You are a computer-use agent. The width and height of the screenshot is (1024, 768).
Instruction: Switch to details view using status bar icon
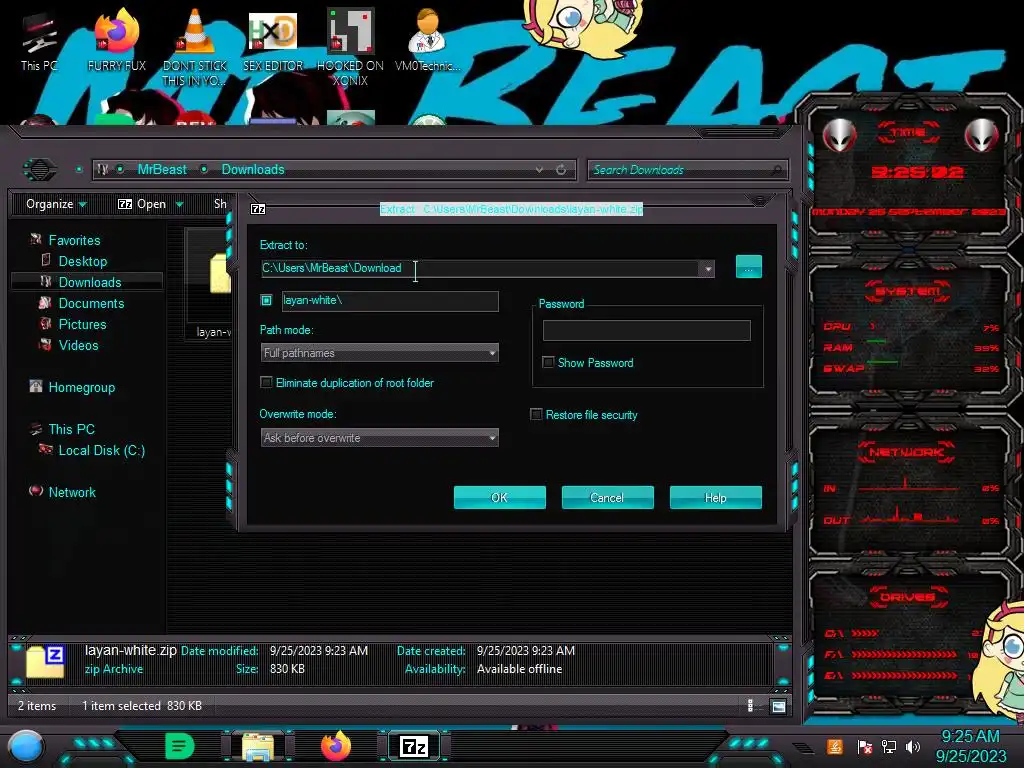750,705
